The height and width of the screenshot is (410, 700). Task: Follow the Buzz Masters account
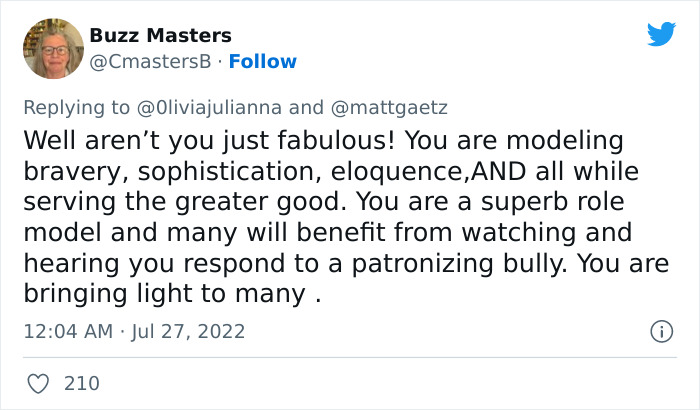(x=263, y=62)
